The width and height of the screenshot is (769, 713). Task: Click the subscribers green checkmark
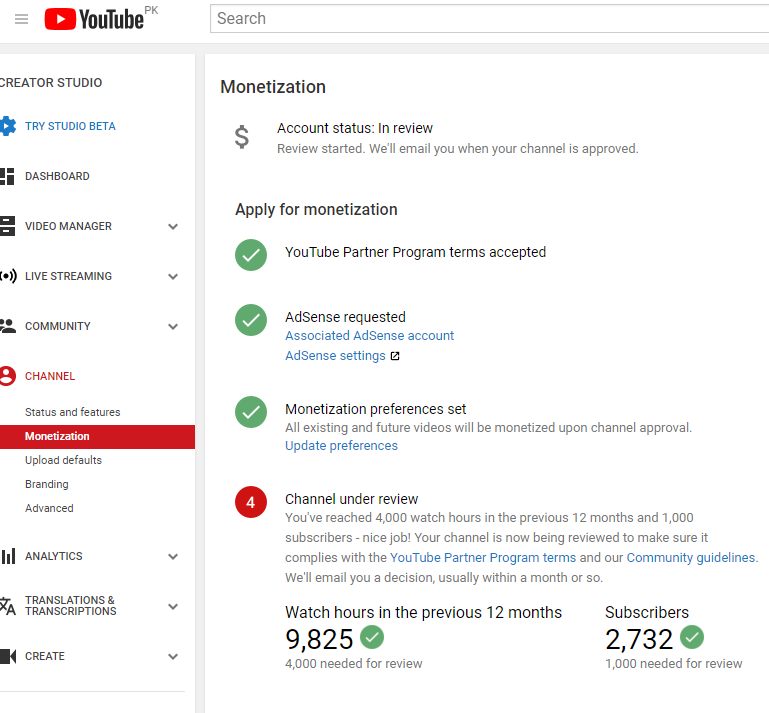(x=692, y=637)
